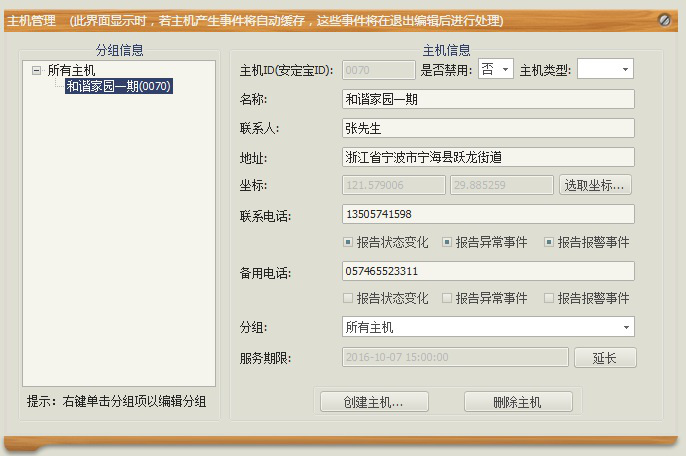
Task: Open the 分组 dropdown showing 所有主机
Action: click(488, 327)
